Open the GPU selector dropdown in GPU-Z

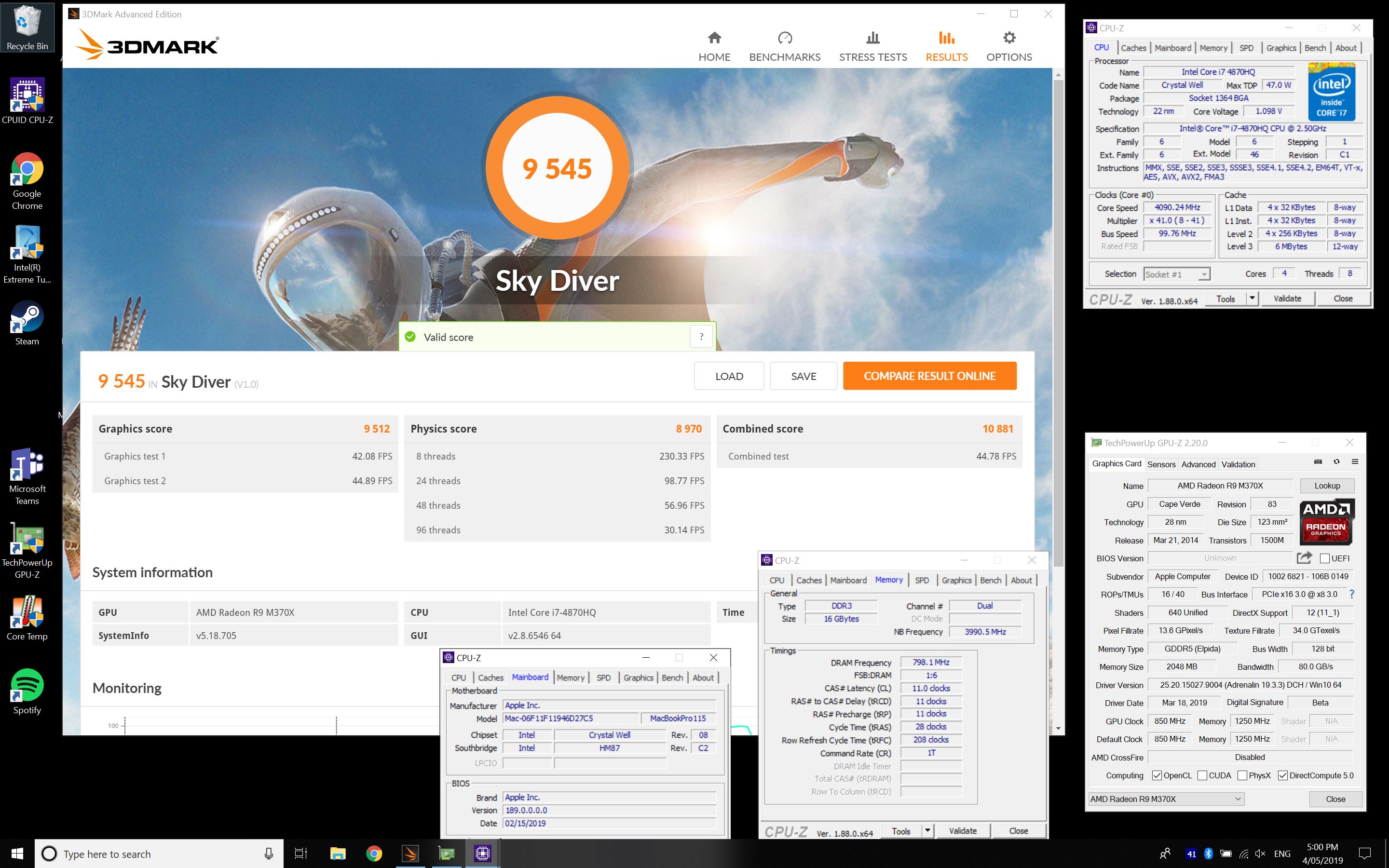1166,799
